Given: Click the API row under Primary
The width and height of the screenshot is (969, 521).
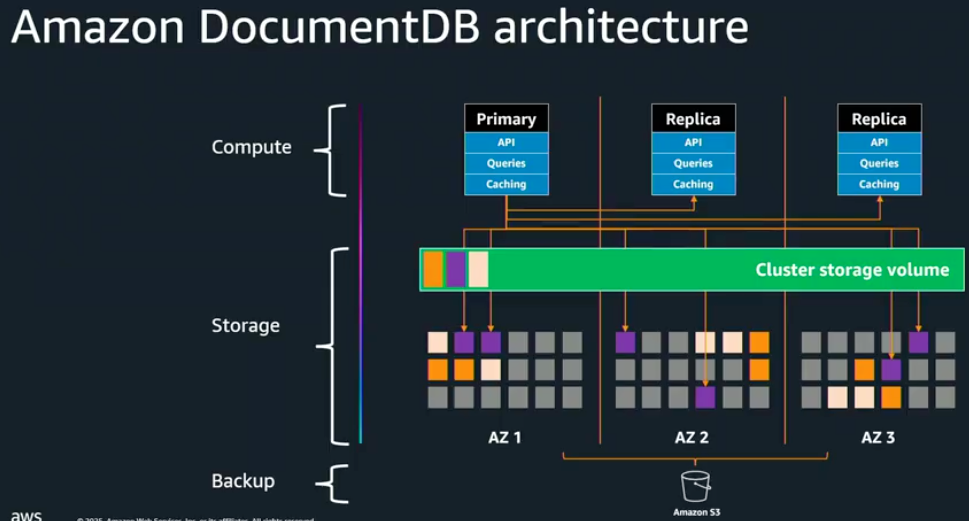Looking at the screenshot, I should (506, 143).
